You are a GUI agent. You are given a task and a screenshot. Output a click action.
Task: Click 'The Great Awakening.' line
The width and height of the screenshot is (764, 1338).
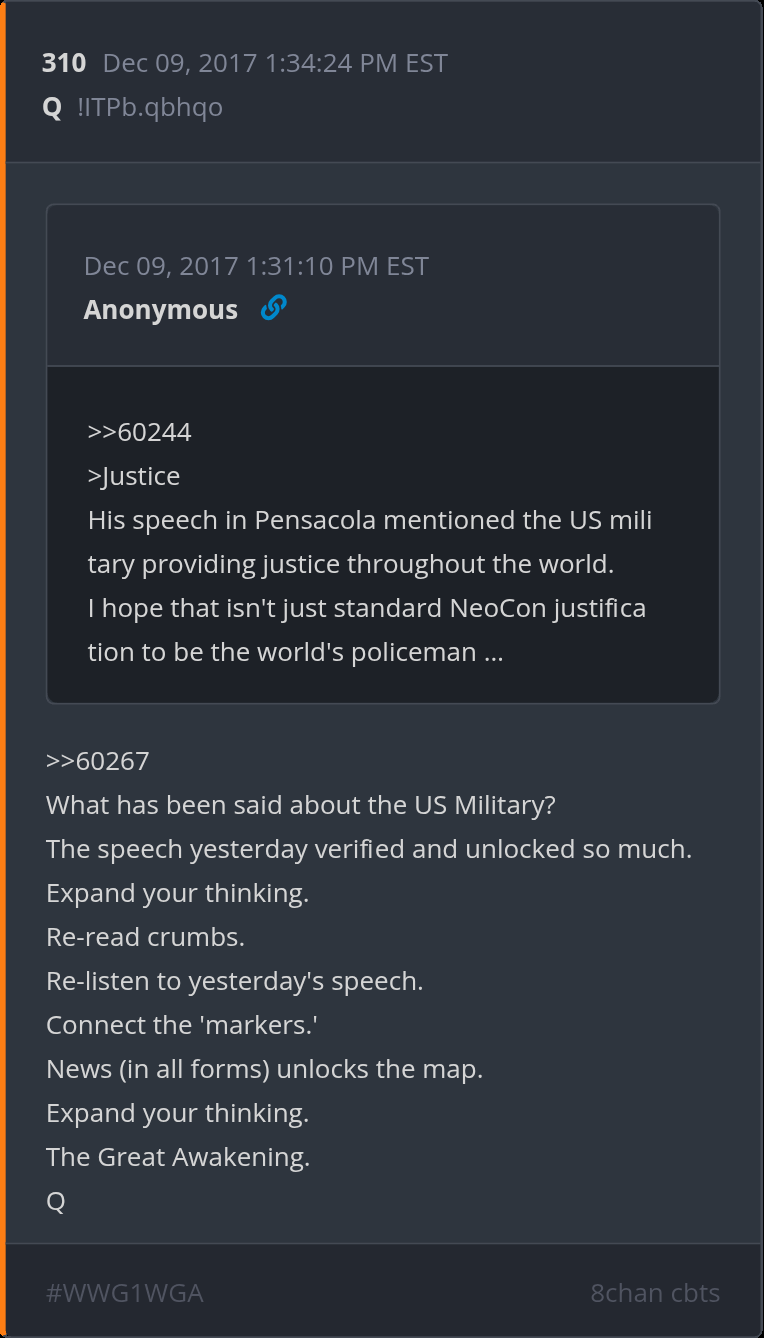click(178, 1157)
